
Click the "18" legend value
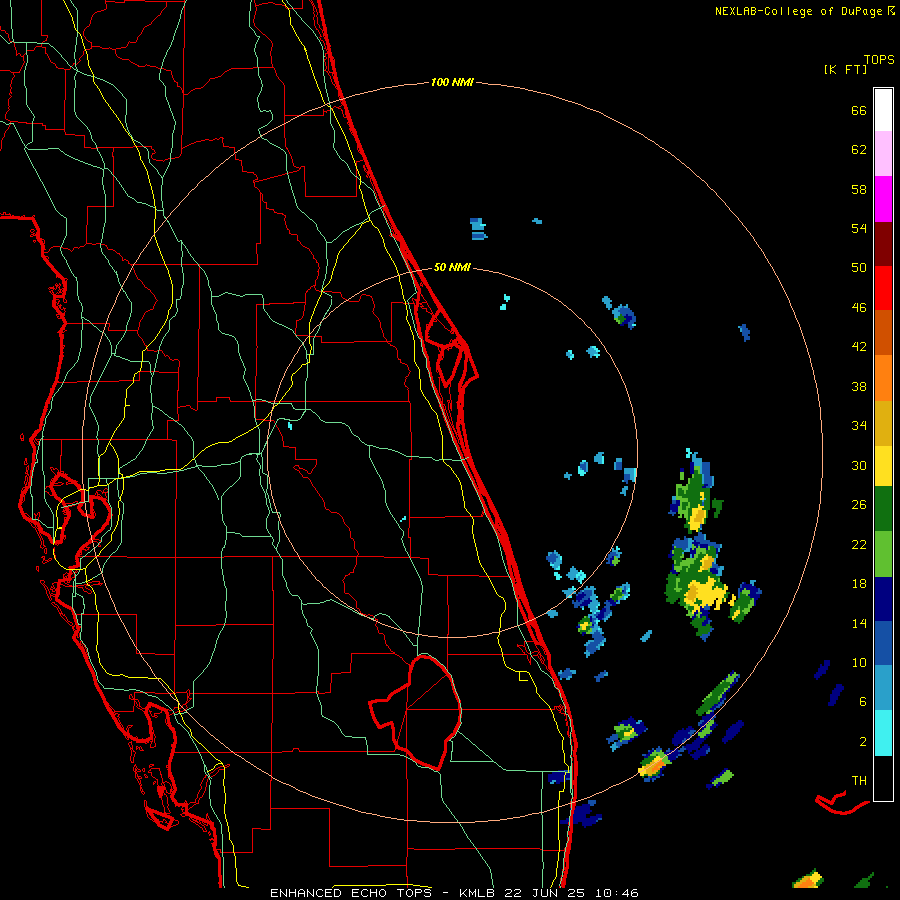click(859, 584)
